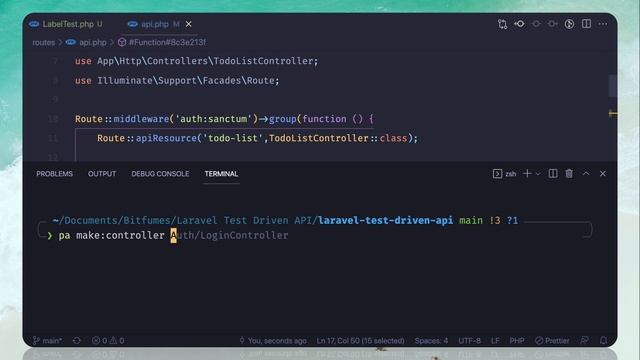Click the Prettier status item
Viewport: 640px width, 360px height.
point(552,340)
